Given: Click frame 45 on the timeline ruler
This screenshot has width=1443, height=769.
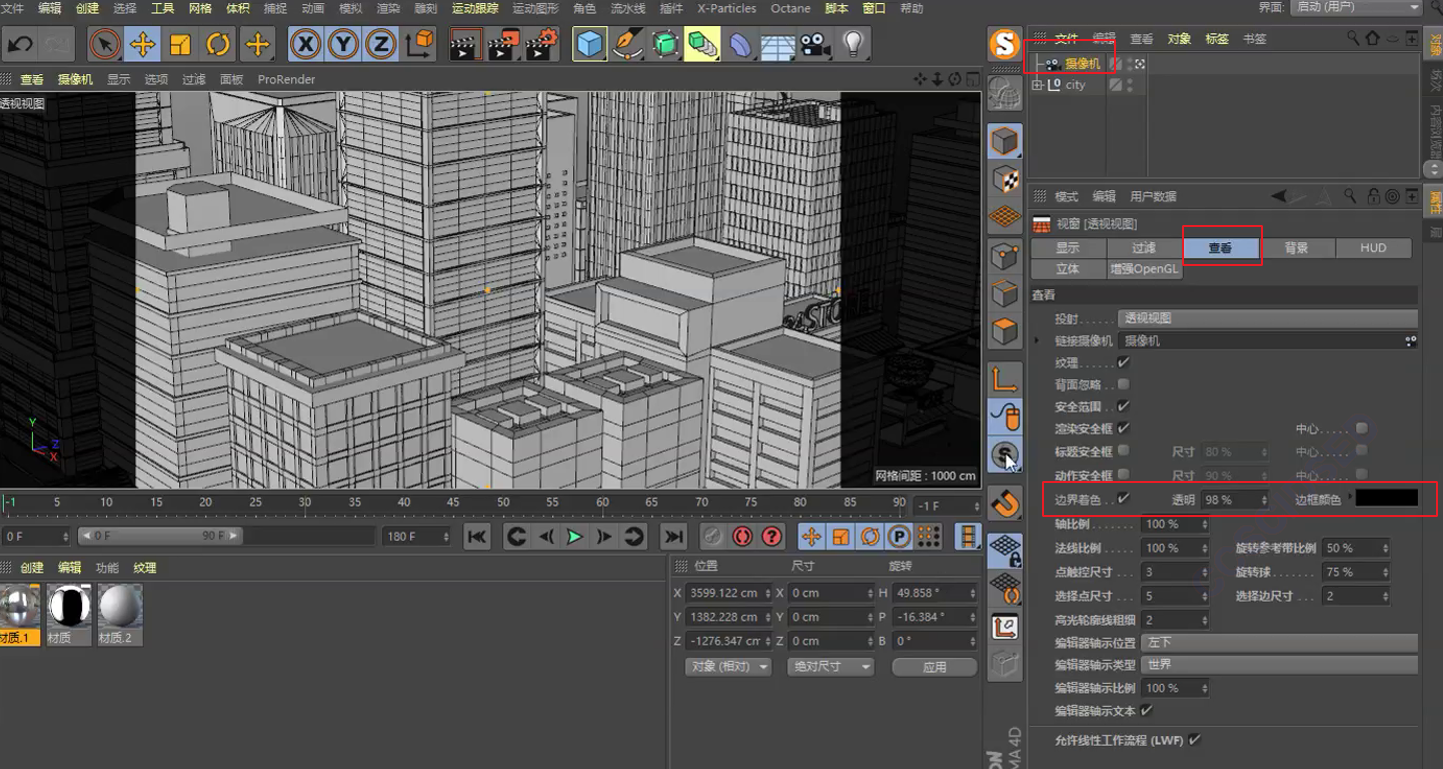Looking at the screenshot, I should click(453, 502).
